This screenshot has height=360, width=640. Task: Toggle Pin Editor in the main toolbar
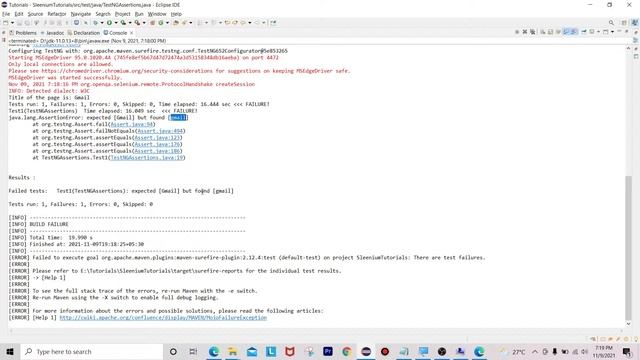[273, 23]
